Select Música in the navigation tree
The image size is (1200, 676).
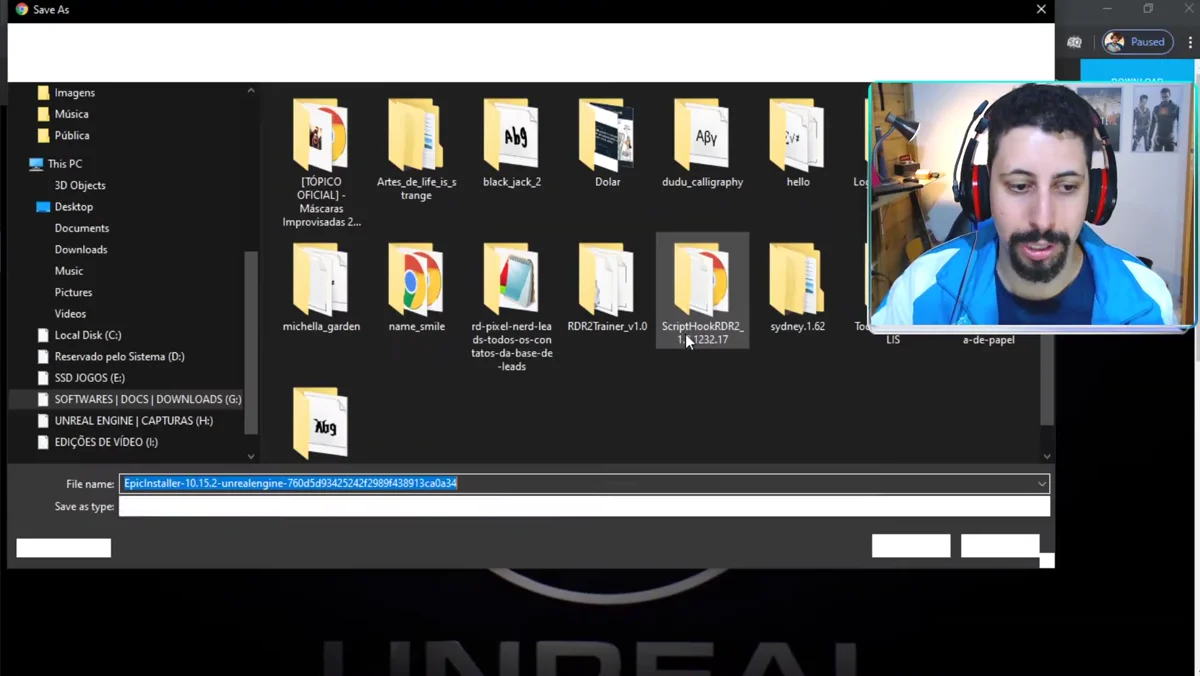pos(71,114)
